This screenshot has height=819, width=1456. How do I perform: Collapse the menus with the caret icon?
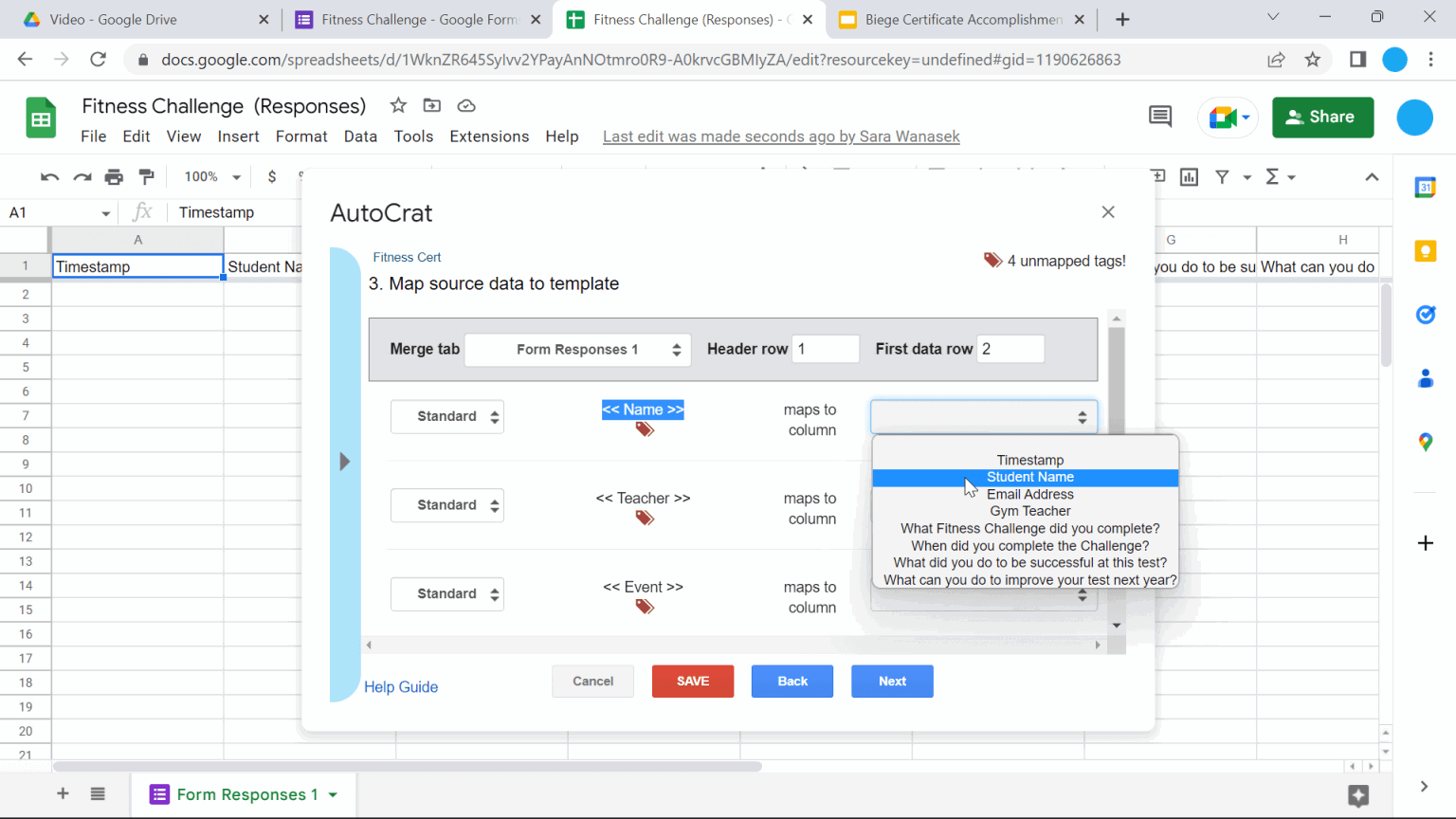pyautogui.click(x=1372, y=176)
